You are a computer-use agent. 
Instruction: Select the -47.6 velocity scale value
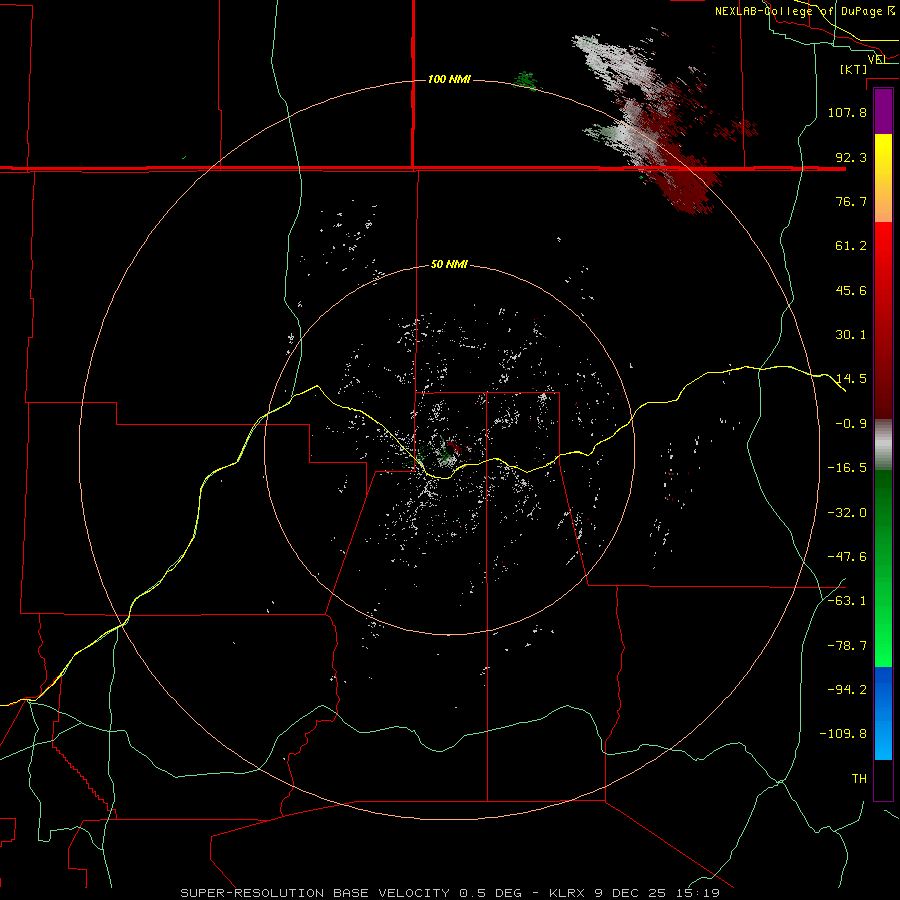point(847,557)
